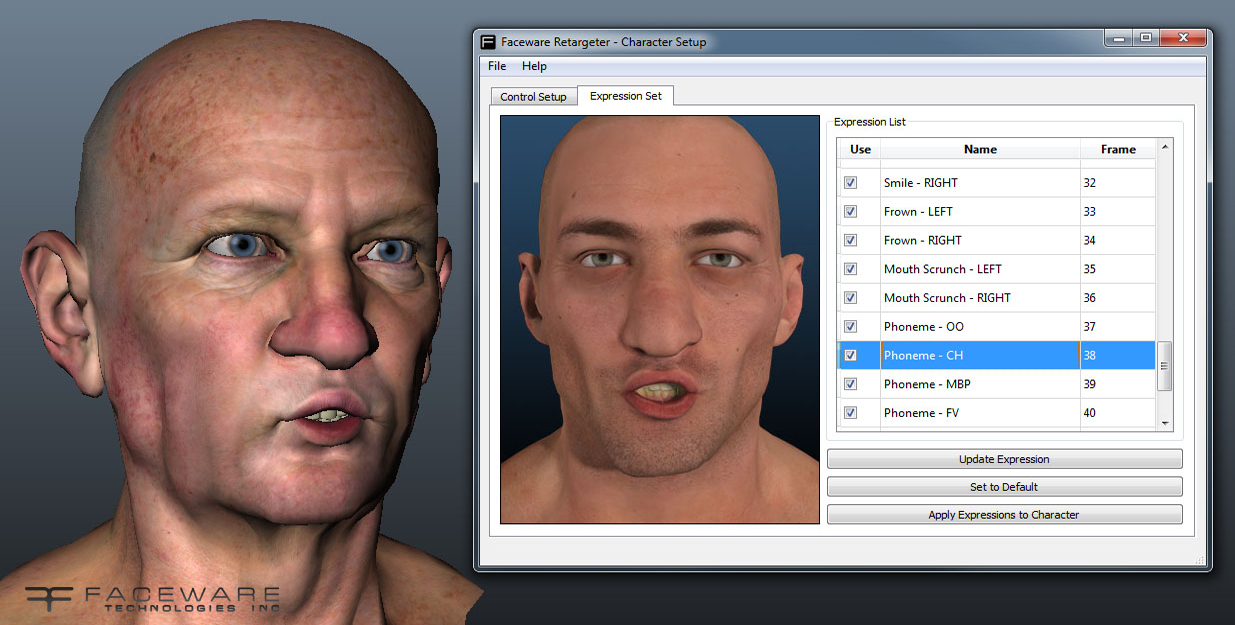1235x625 pixels.
Task: Click the Frame column header
Action: (1118, 149)
